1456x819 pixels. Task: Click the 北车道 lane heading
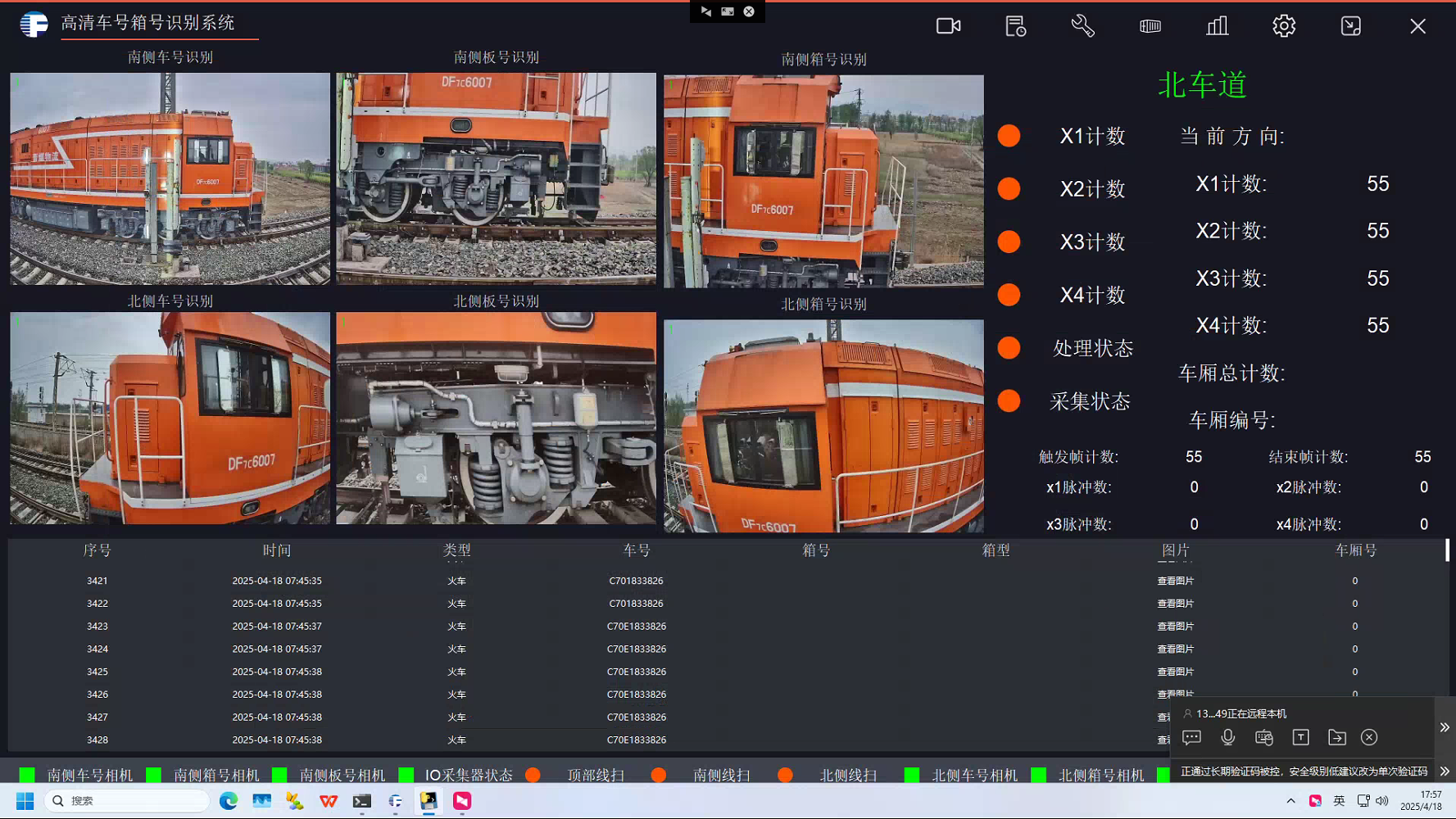(1202, 85)
